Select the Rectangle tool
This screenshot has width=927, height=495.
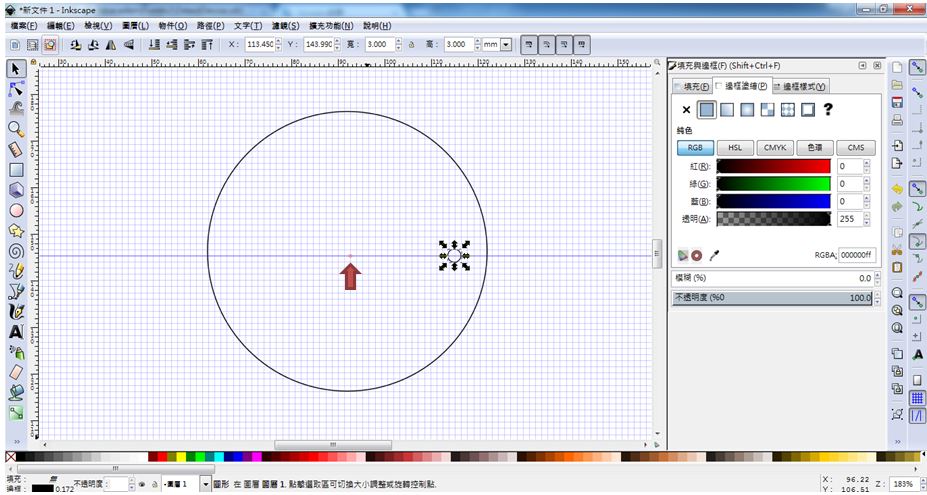point(15,170)
